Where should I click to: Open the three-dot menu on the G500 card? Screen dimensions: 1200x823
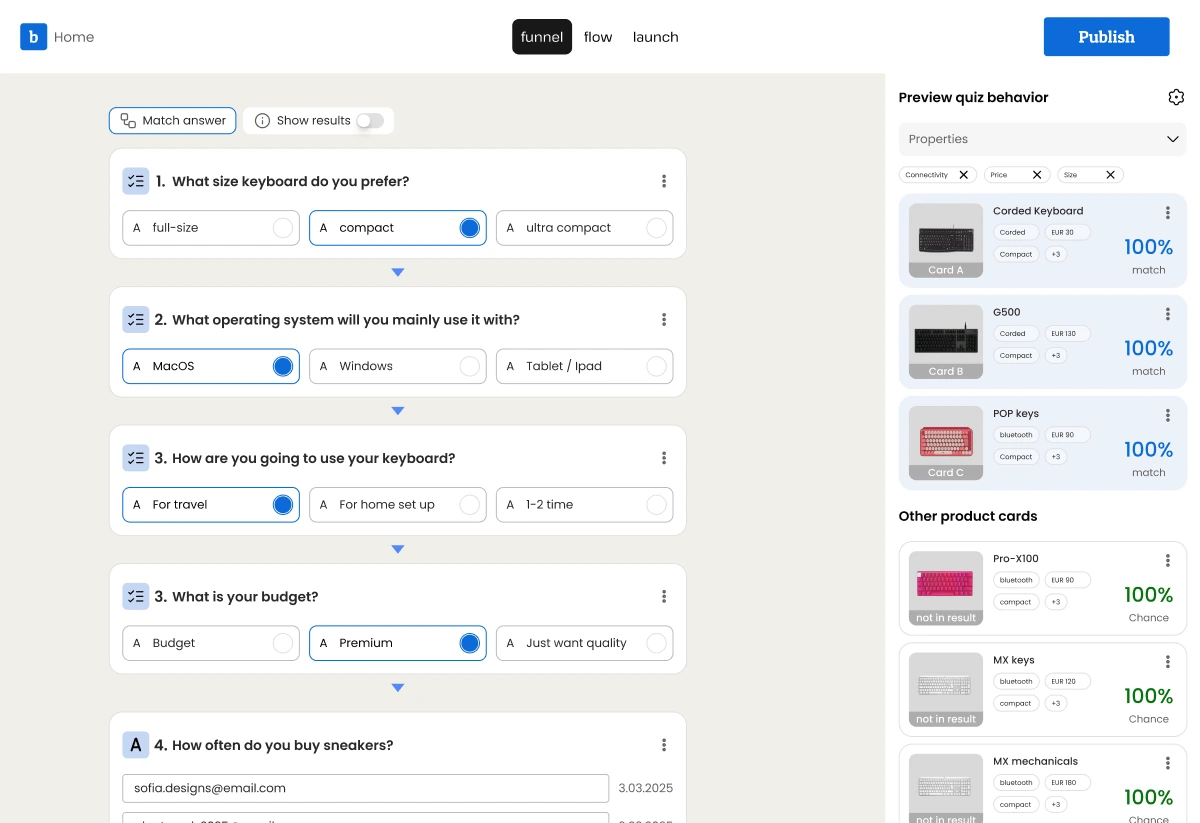click(1167, 313)
